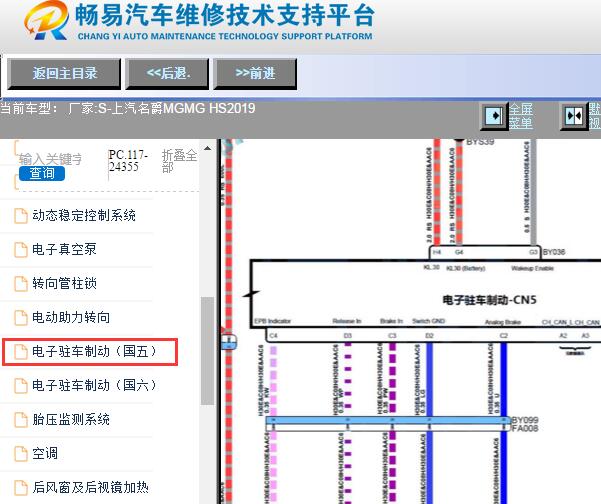Click the Chang Yi platform logo
The width and height of the screenshot is (601, 504).
tap(46, 20)
